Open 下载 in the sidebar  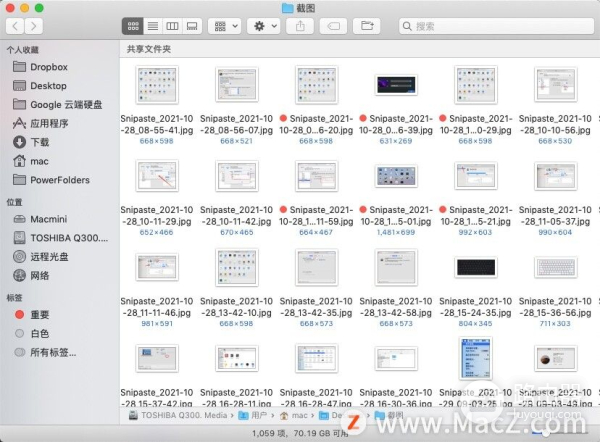tap(31, 142)
